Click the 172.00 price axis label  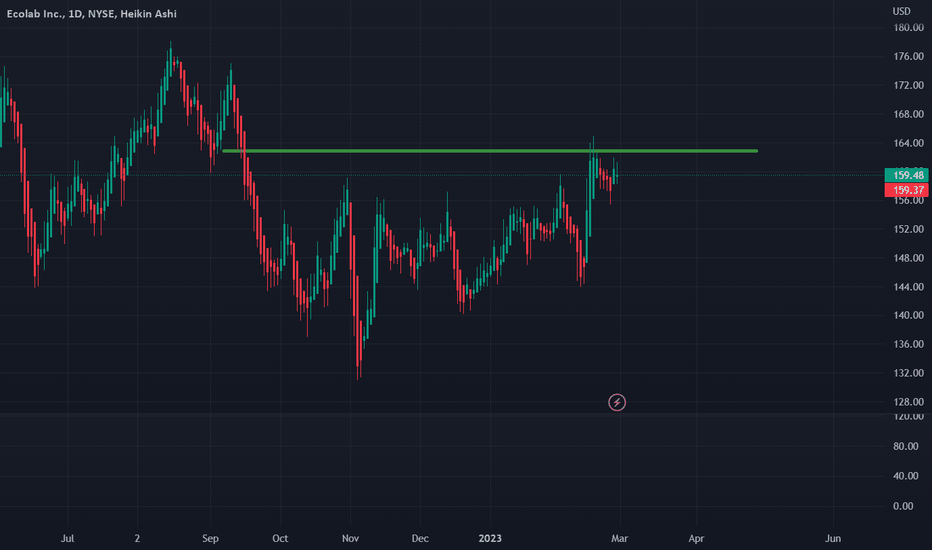point(909,85)
